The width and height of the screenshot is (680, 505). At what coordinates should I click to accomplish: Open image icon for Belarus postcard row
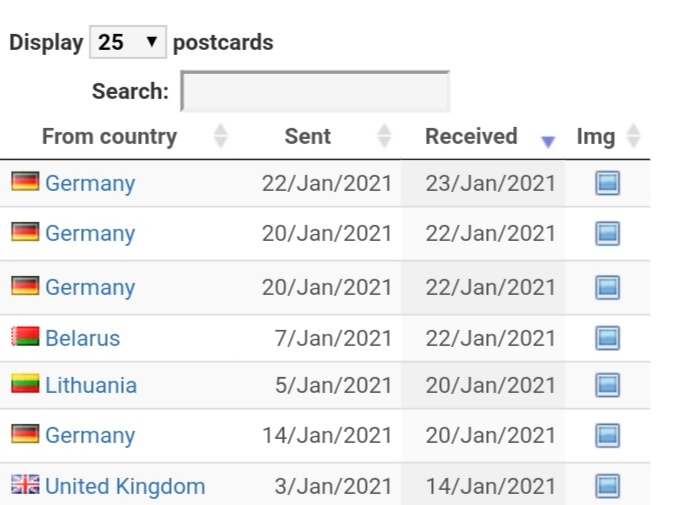(x=607, y=338)
